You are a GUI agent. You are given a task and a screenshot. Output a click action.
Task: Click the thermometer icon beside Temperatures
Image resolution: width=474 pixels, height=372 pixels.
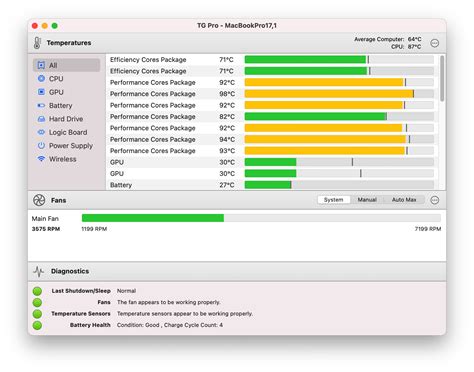(37, 43)
